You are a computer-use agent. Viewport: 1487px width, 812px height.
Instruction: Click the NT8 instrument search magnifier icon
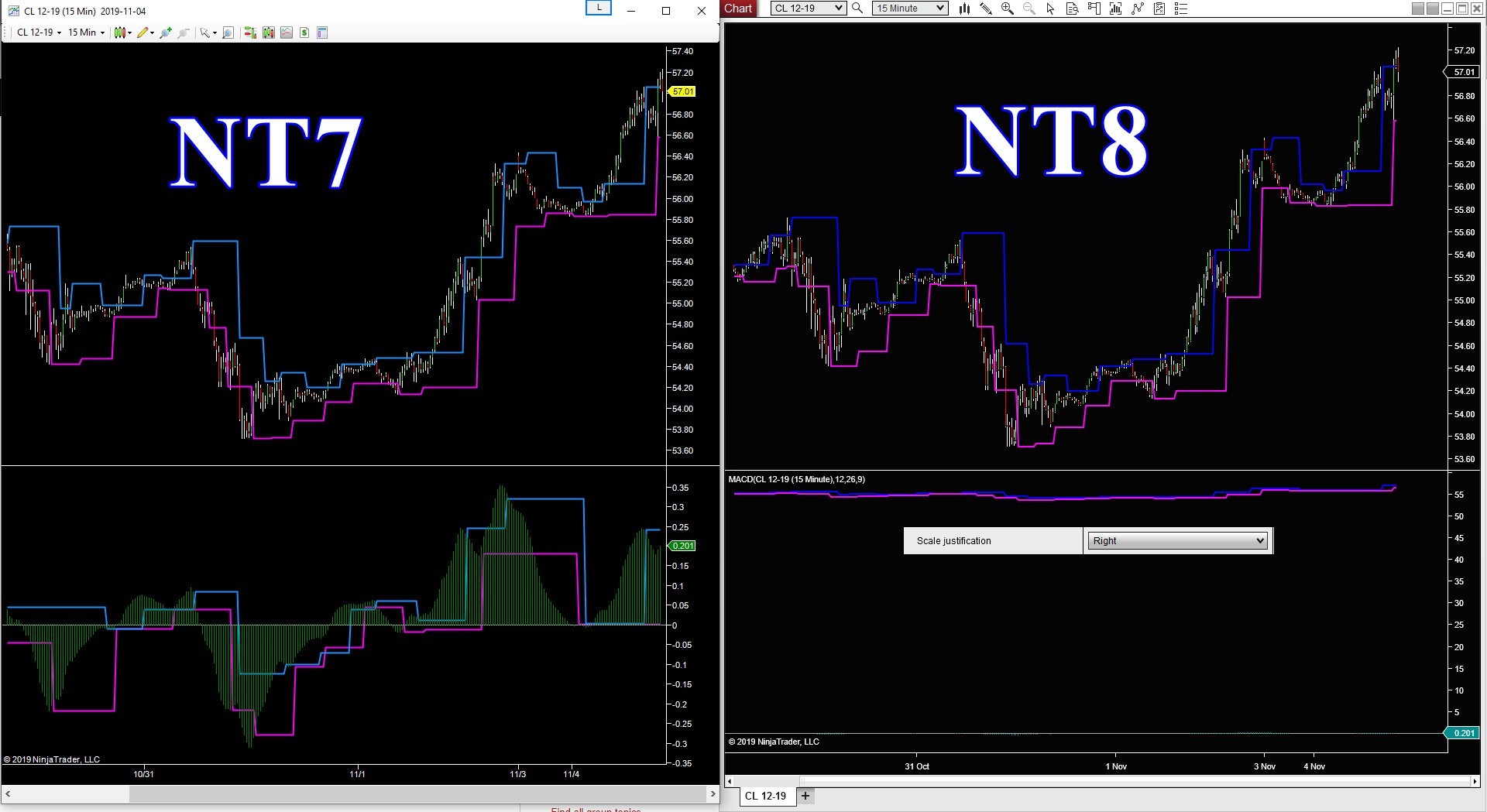click(x=857, y=9)
